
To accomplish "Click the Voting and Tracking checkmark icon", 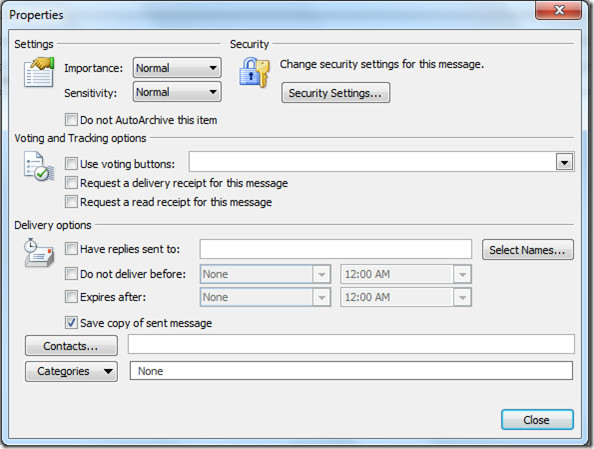I will coord(39,166).
